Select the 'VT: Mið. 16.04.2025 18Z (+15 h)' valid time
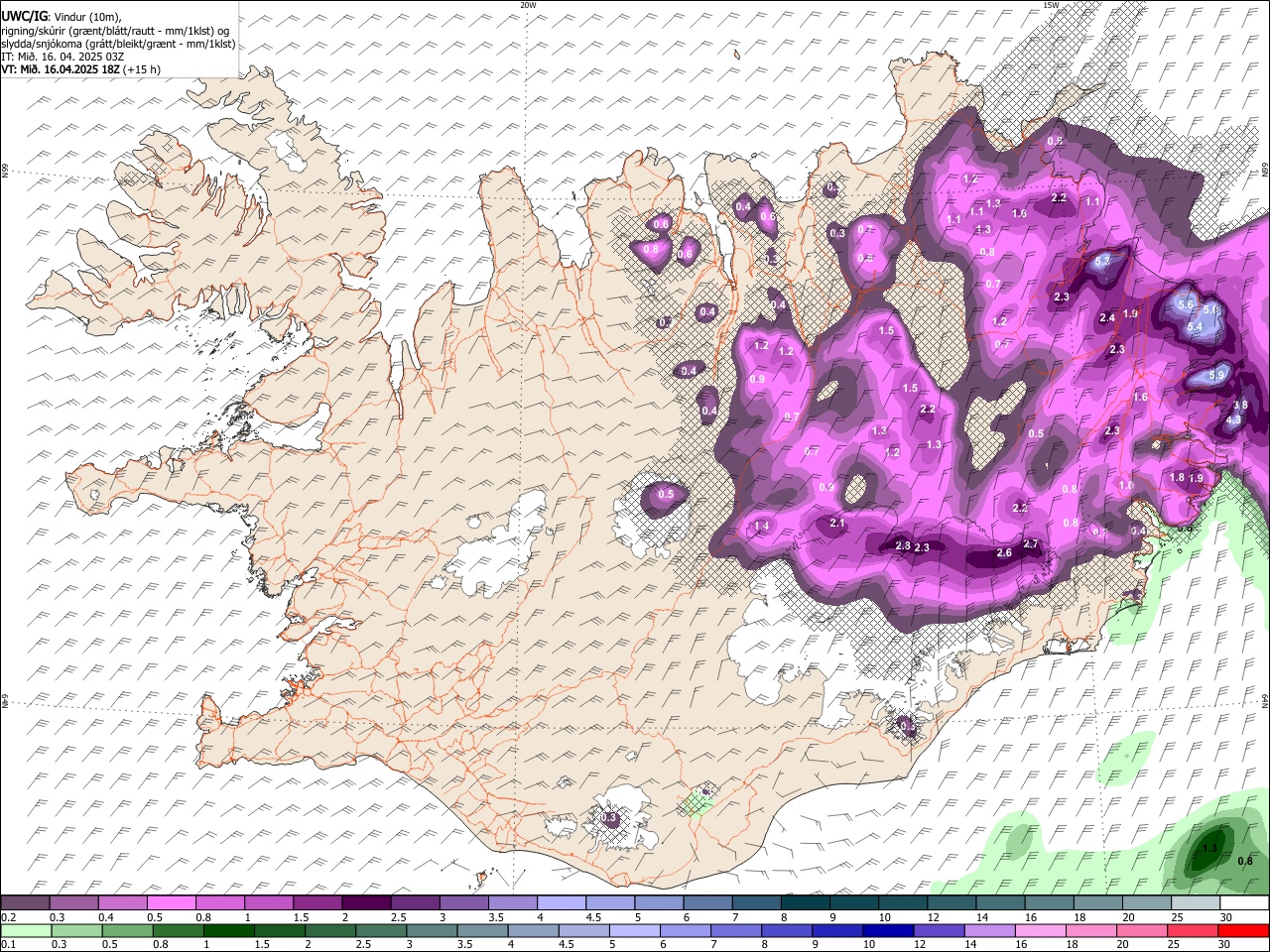 pos(80,69)
